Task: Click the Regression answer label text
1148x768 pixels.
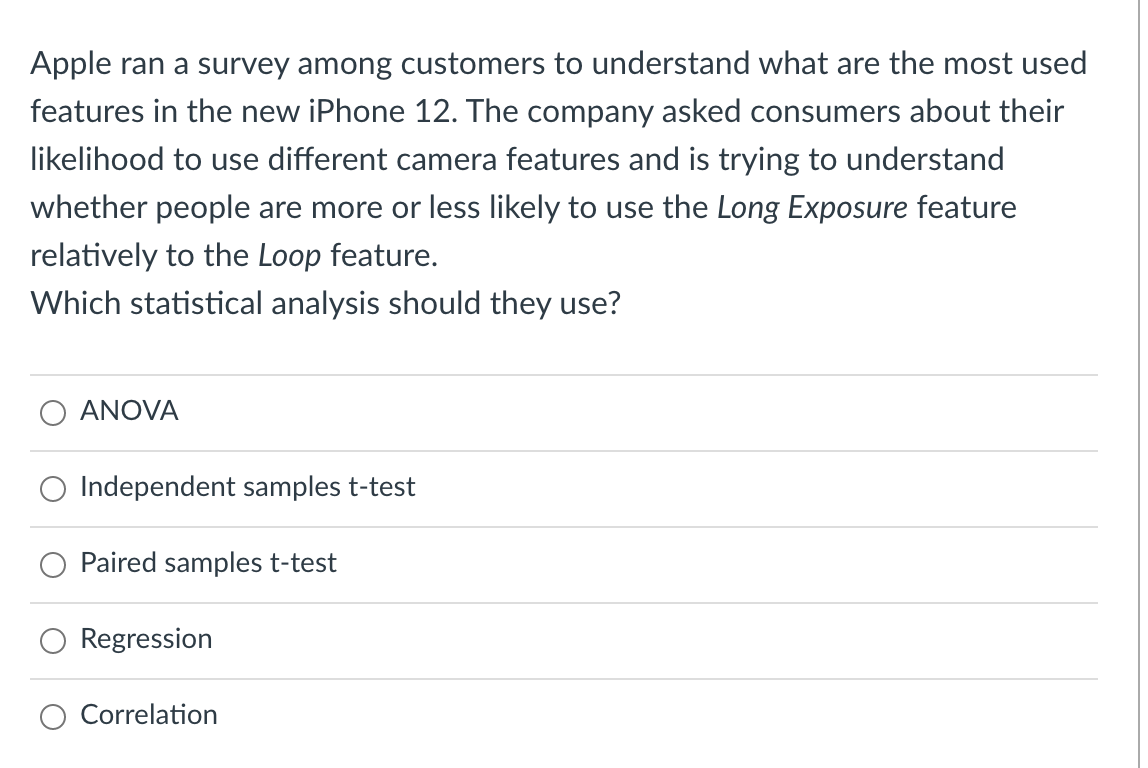Action: 146,639
